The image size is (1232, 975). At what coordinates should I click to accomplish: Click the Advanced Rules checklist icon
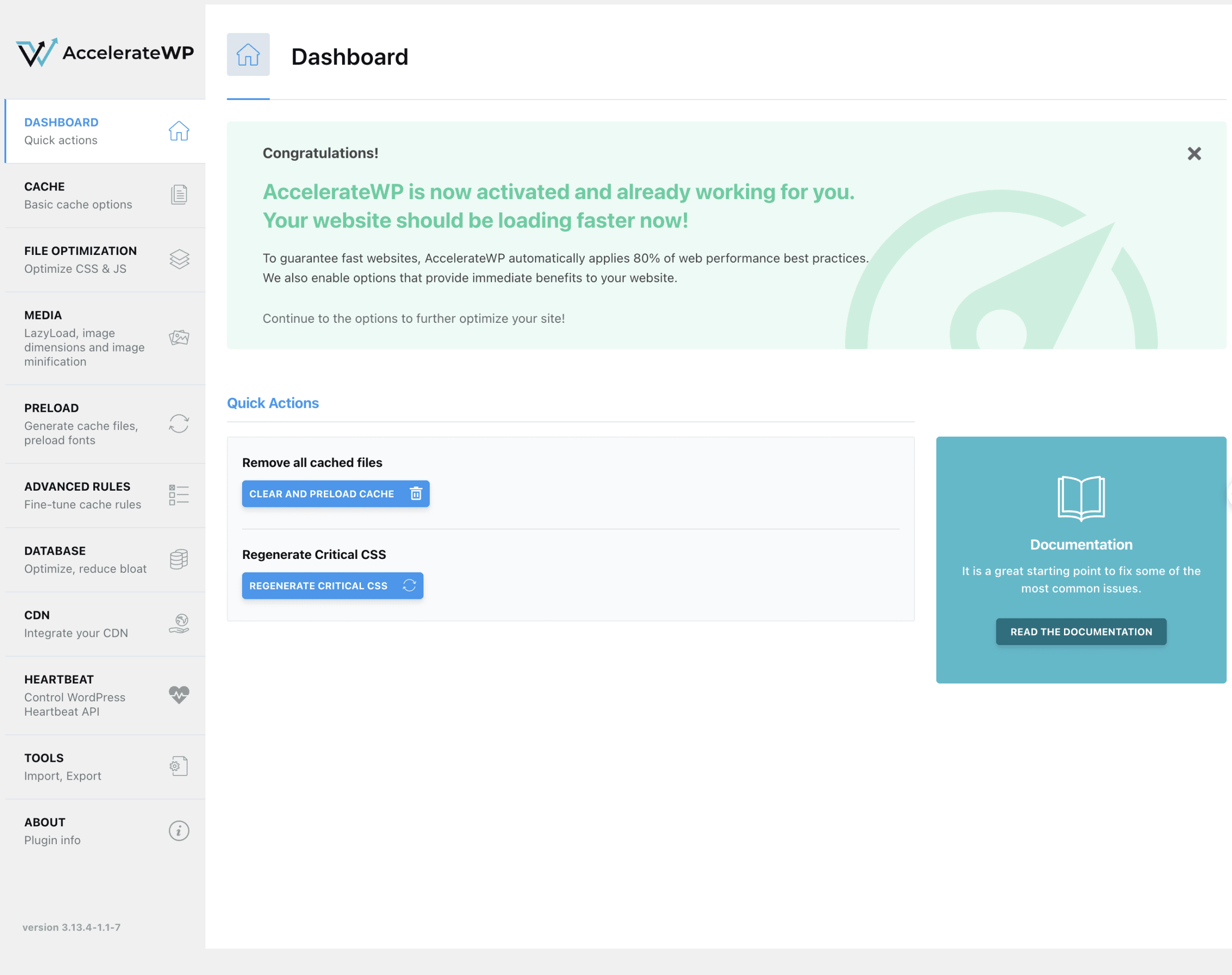pyautogui.click(x=179, y=495)
